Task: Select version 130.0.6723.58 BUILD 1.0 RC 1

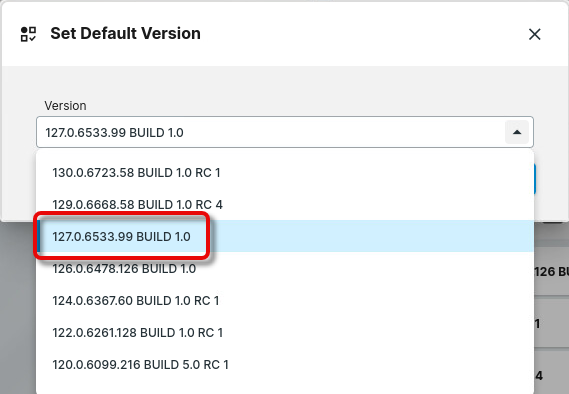Action: coord(285,172)
